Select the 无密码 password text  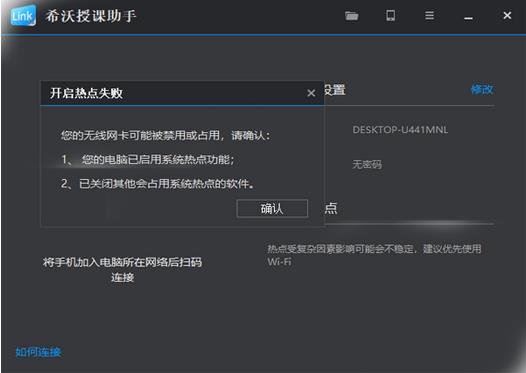(x=367, y=164)
